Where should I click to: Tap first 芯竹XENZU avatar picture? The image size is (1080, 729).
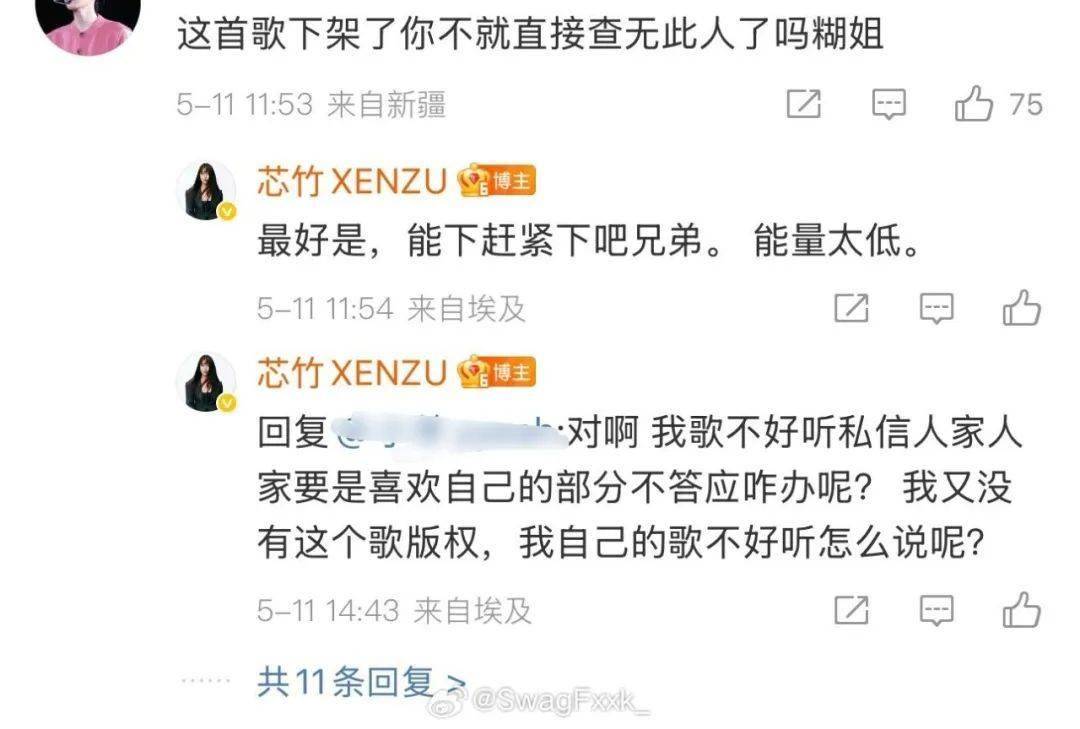(x=206, y=191)
